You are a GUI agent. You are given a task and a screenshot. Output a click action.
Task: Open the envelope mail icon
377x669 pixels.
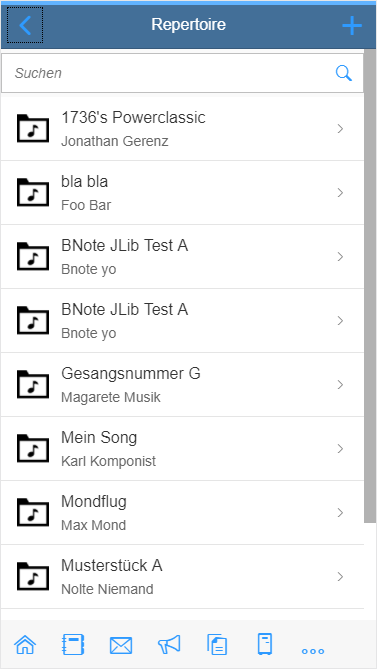click(121, 645)
